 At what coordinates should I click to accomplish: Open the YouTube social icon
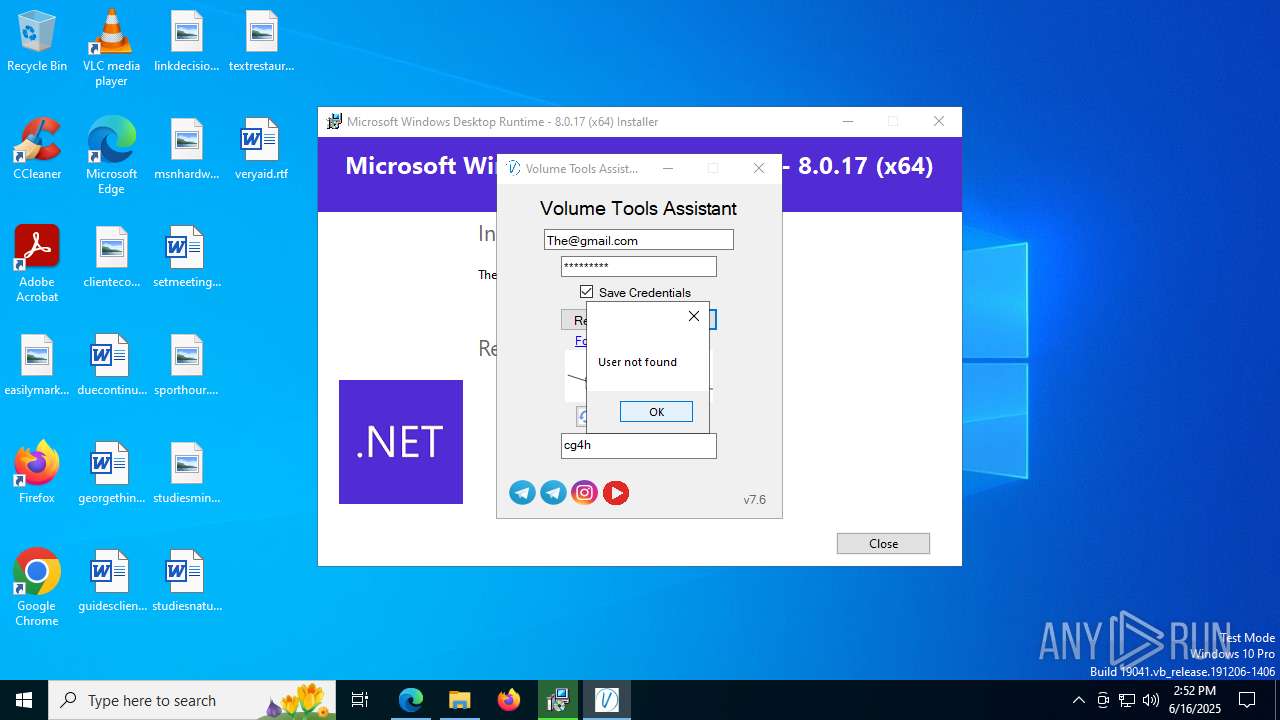point(616,492)
